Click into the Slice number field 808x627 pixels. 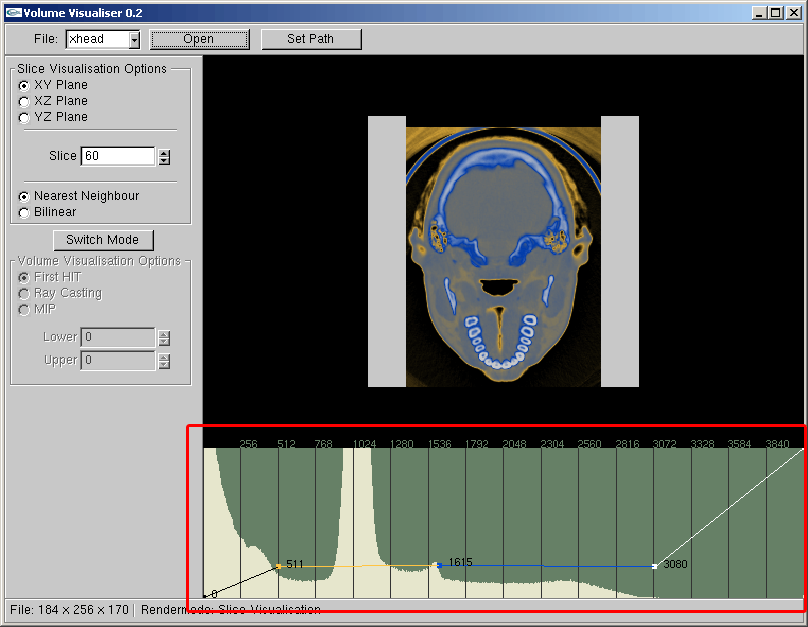coord(117,156)
